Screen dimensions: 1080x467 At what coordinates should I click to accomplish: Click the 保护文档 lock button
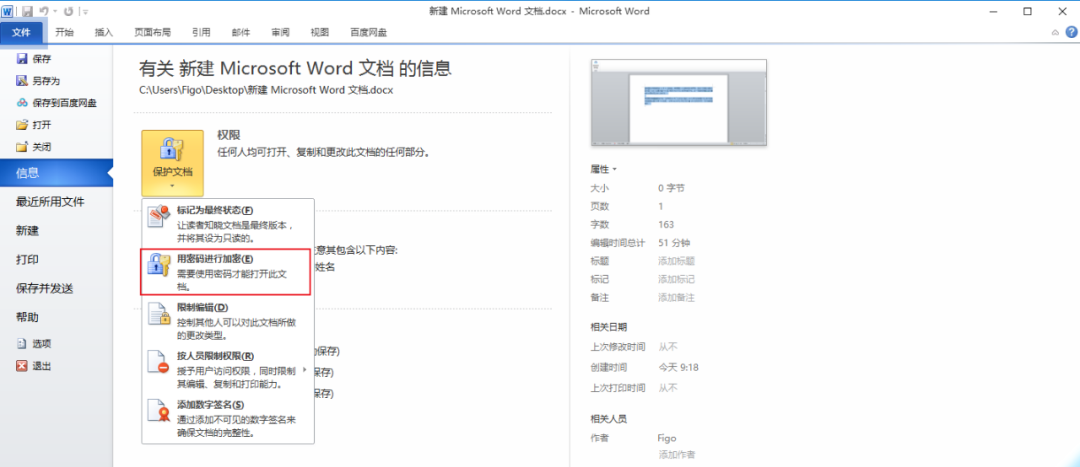point(172,163)
